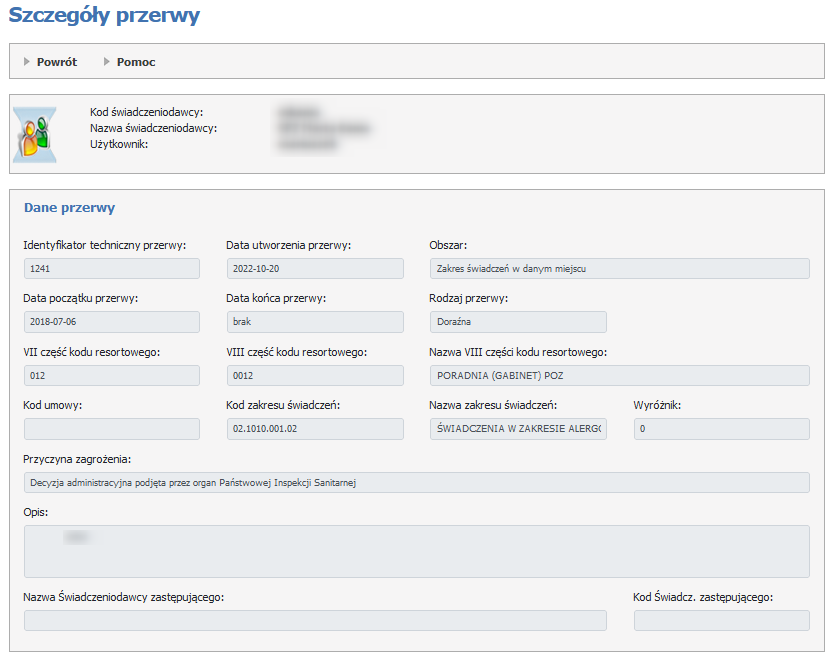Click the Data końca przerwy field
833x662 pixels.
click(314, 322)
